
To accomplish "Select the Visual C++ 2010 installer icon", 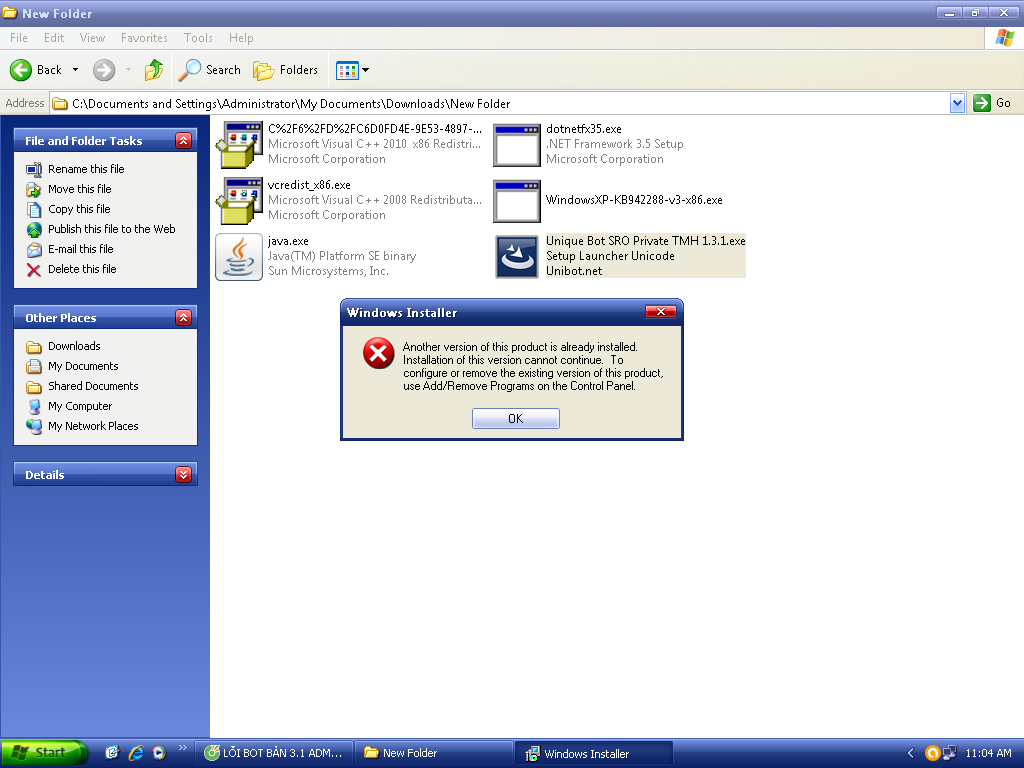I will point(238,145).
